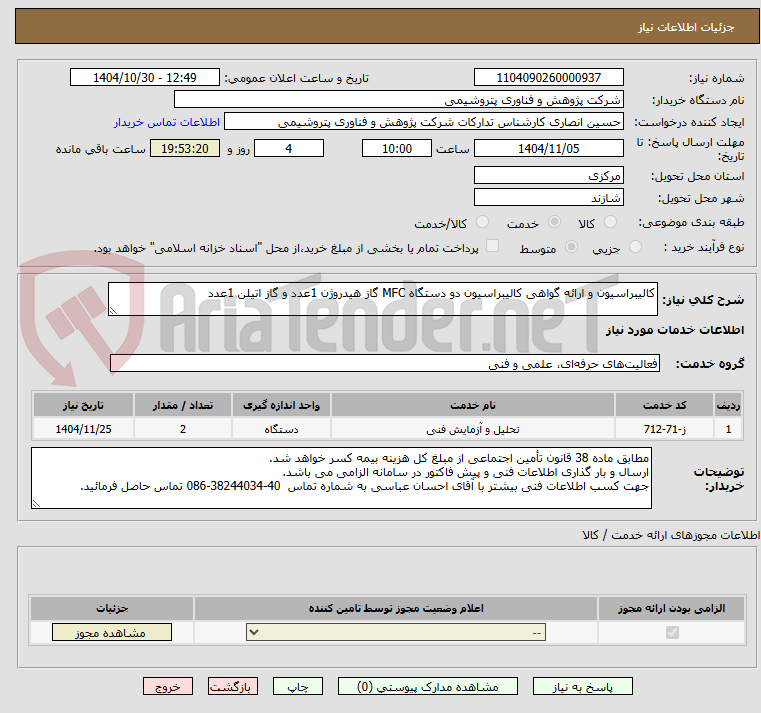Click the واحد اندازه گیری column header
The width and height of the screenshot is (761, 713).
[x=281, y=405]
